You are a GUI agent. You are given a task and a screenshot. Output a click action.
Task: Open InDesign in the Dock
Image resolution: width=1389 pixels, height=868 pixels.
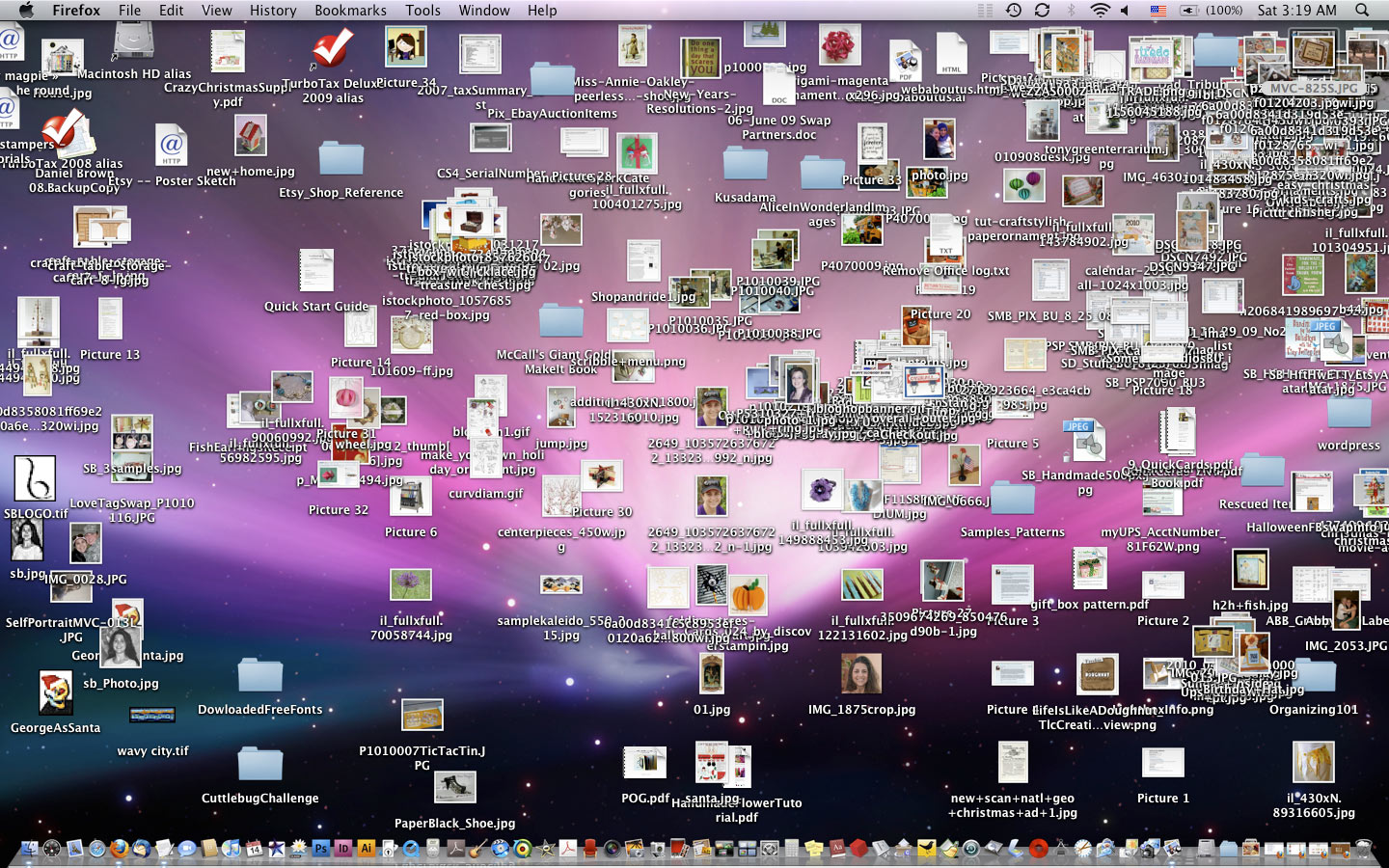pyautogui.click(x=343, y=849)
